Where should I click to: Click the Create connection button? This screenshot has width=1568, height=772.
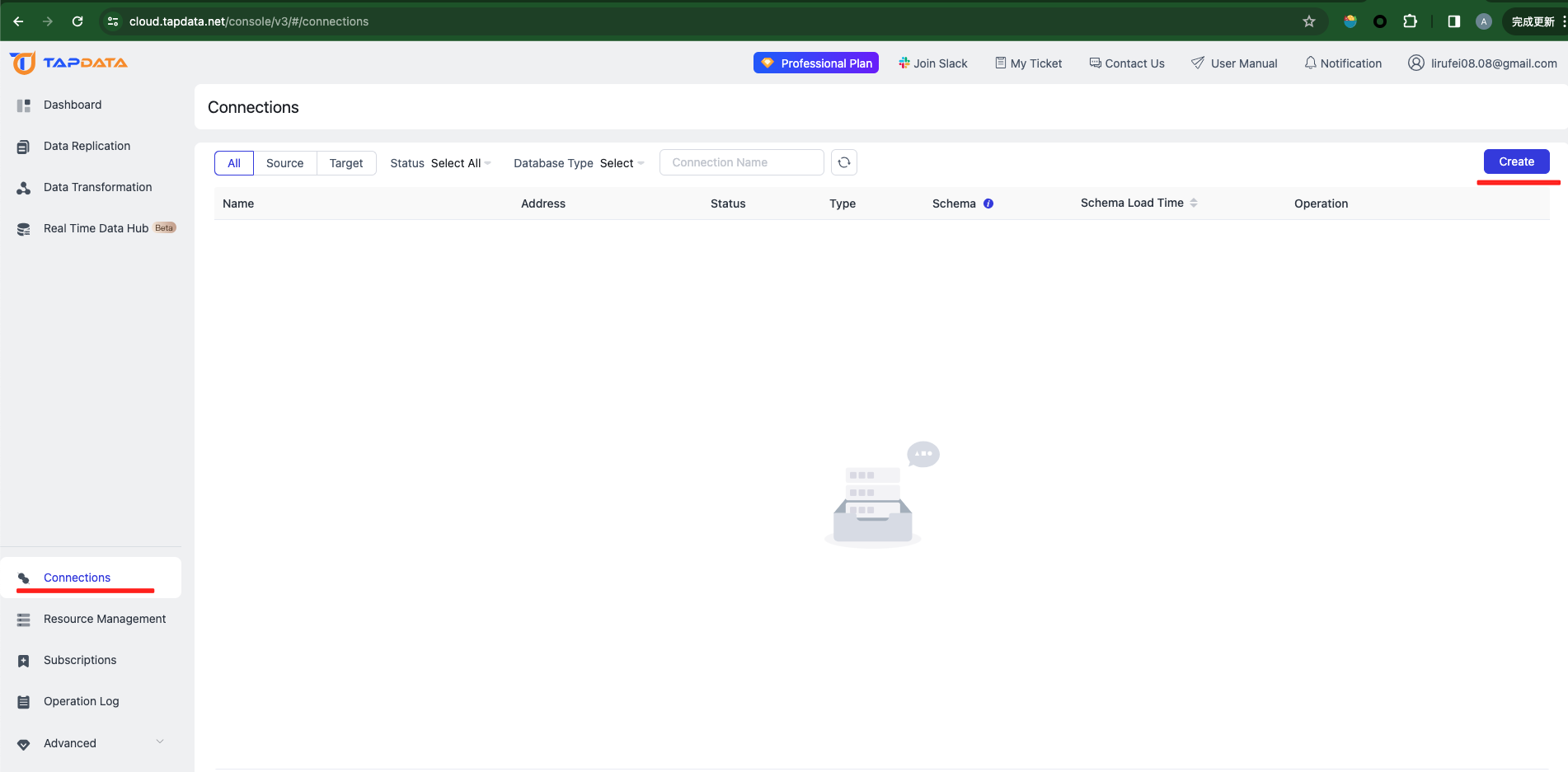pyautogui.click(x=1517, y=161)
